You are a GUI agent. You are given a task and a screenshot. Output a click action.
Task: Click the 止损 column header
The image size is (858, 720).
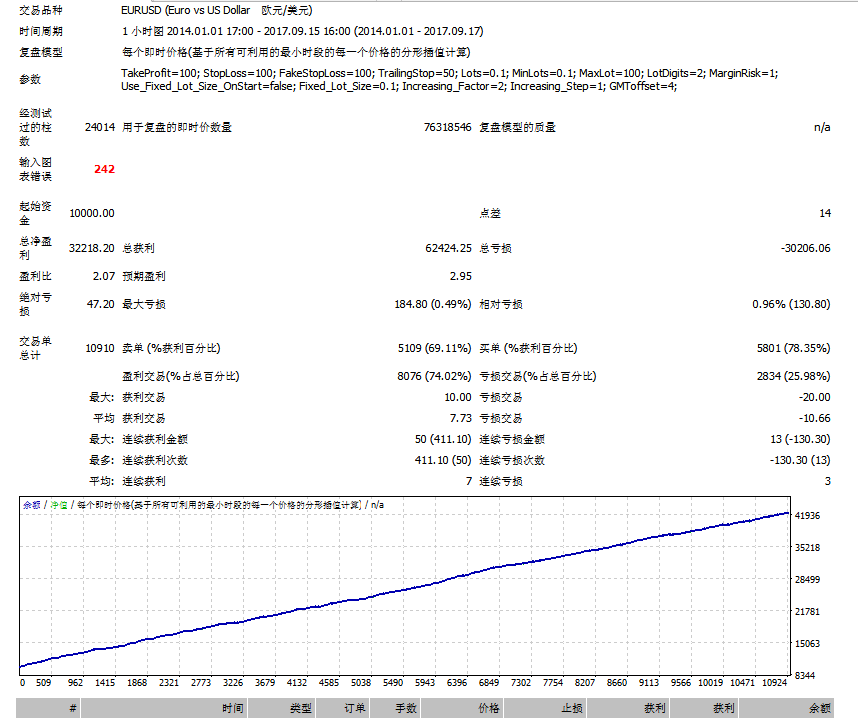coord(572,708)
